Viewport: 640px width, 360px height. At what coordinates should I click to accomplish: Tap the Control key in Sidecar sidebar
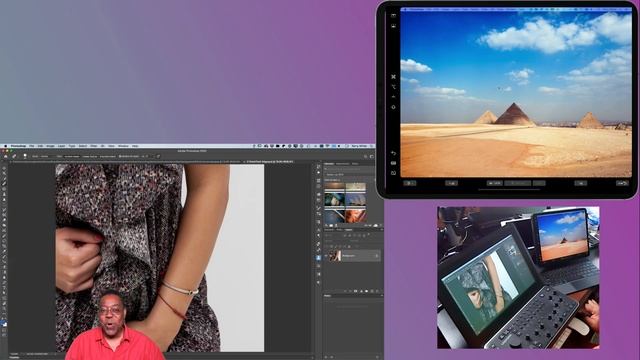[393, 97]
